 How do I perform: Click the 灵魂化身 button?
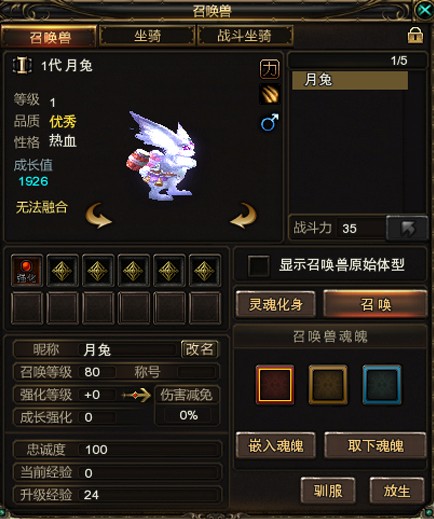(276, 304)
